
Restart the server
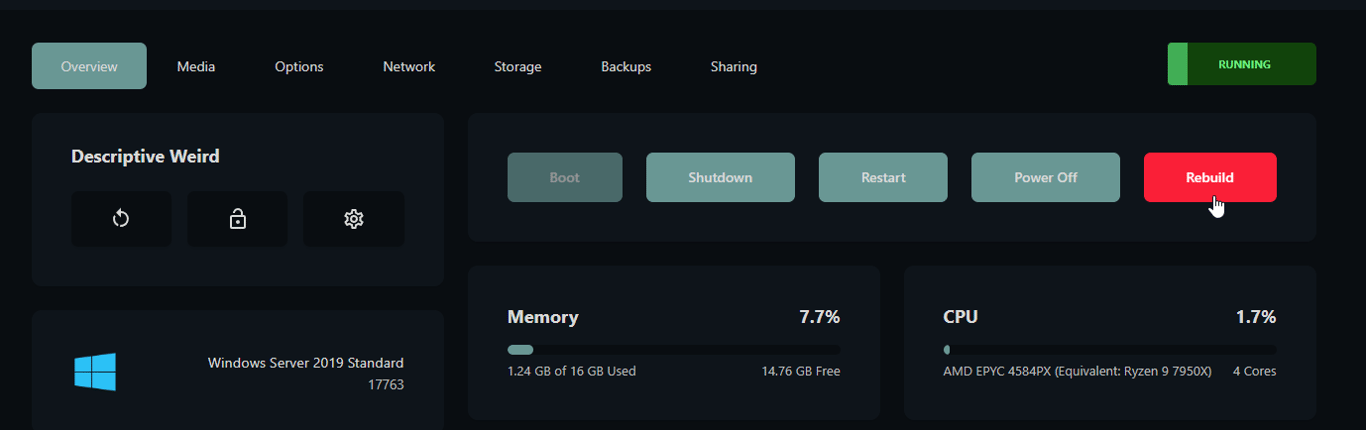[x=883, y=178]
